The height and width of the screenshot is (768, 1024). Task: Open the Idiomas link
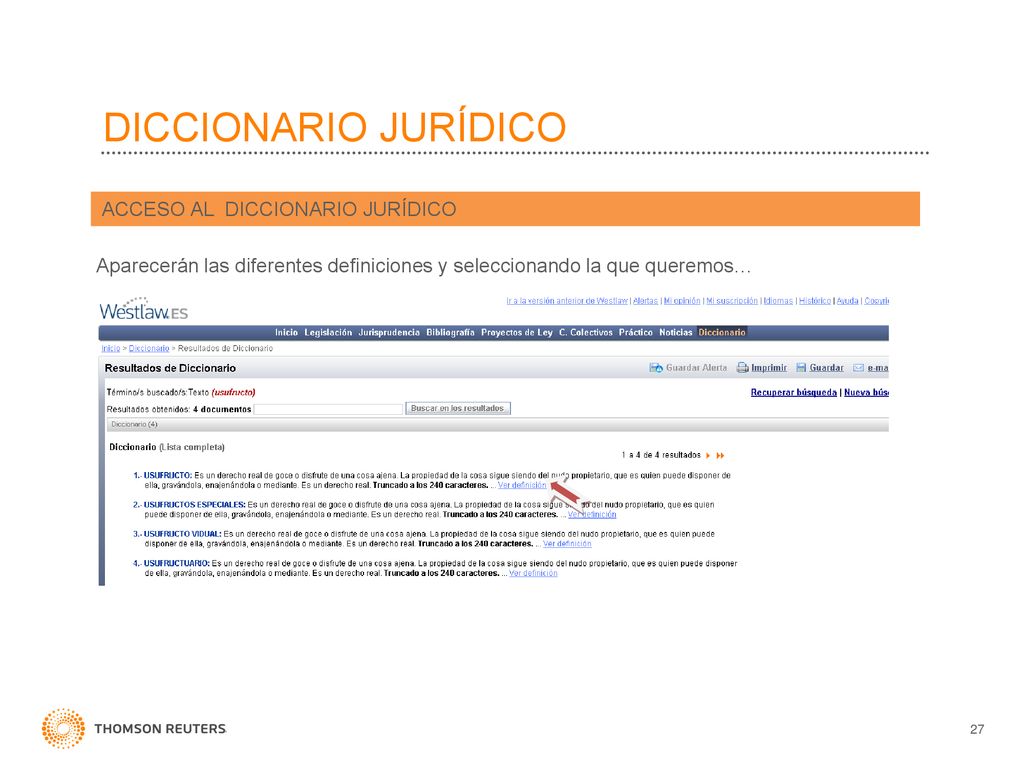click(x=778, y=301)
